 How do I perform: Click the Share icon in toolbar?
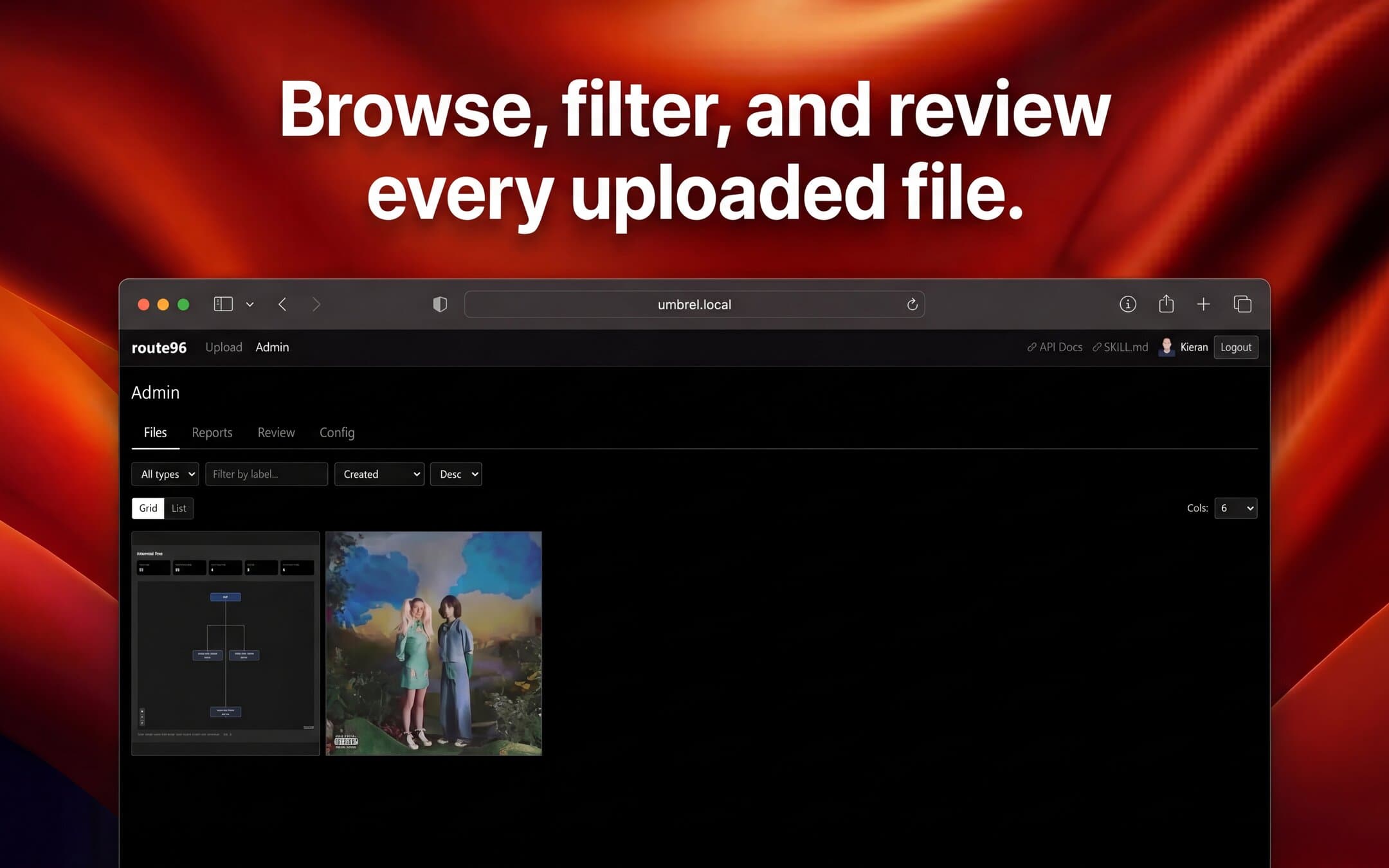(1166, 304)
